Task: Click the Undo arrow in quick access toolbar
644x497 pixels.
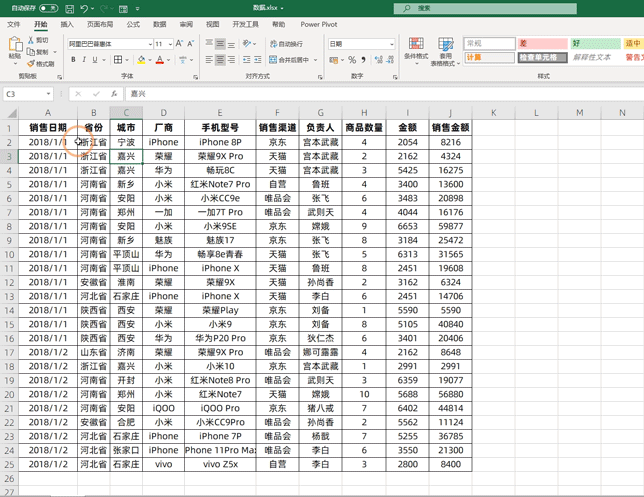Action: (84, 8)
